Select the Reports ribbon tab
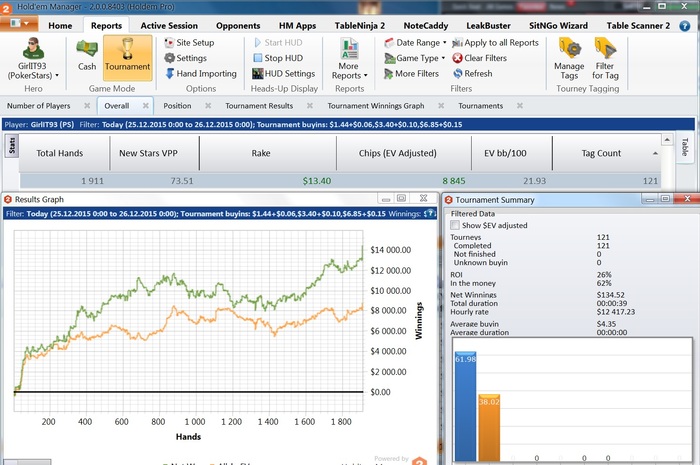 tap(106, 26)
